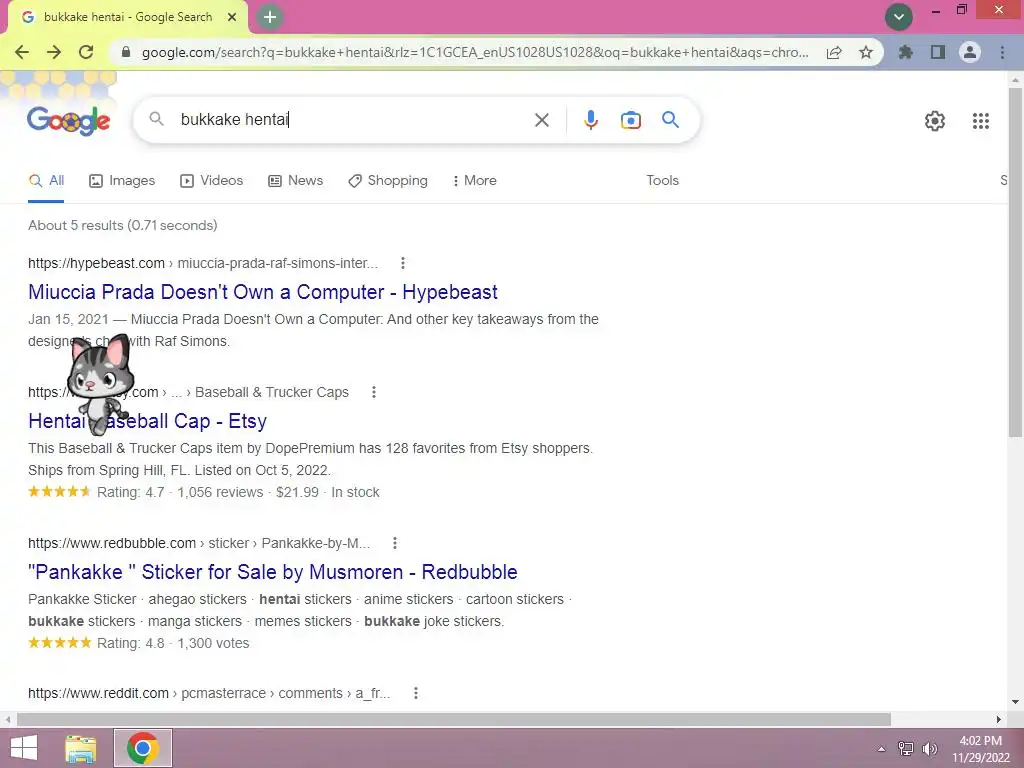Click the scroll-right arrow of horizontal scrollbar
Viewport: 1024px width, 768px height.
click(999, 719)
